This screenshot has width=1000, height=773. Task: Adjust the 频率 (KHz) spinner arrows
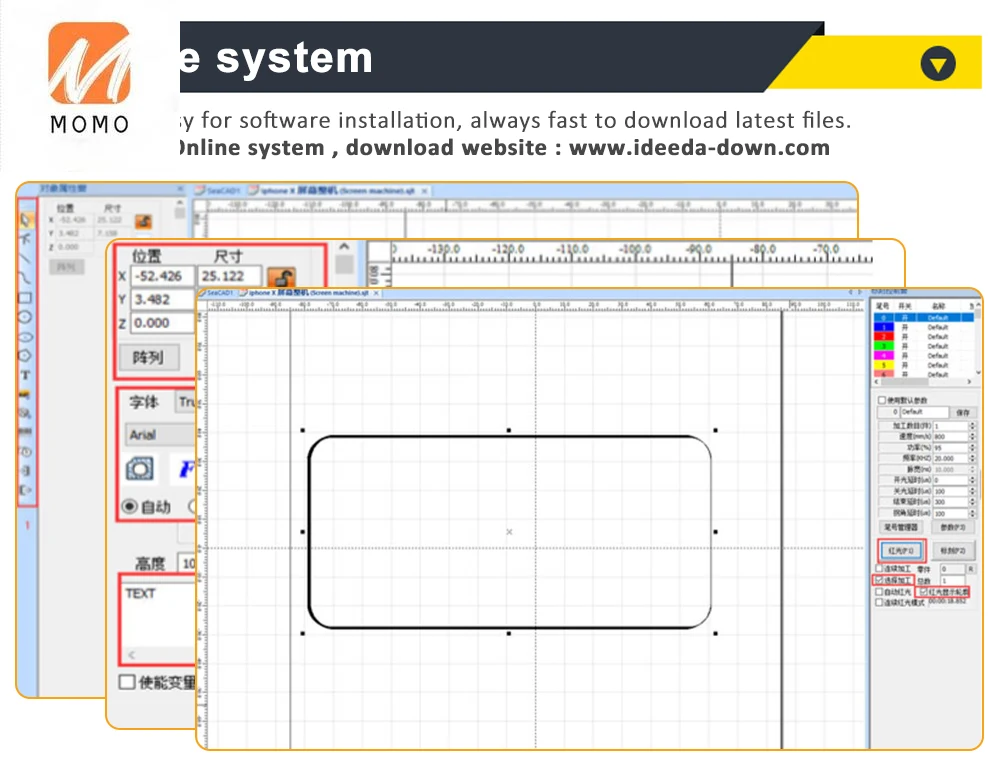(x=972, y=458)
